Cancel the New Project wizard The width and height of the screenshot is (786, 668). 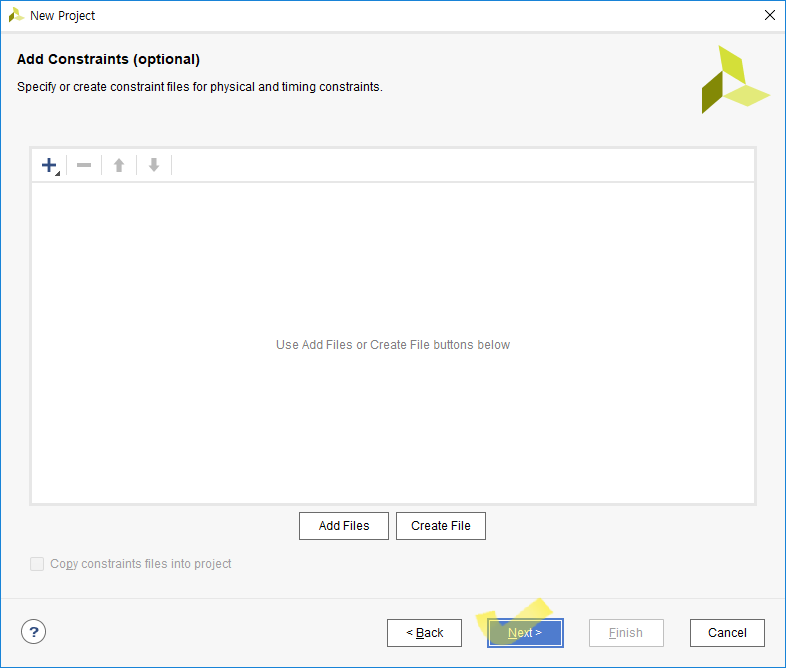[x=727, y=633]
